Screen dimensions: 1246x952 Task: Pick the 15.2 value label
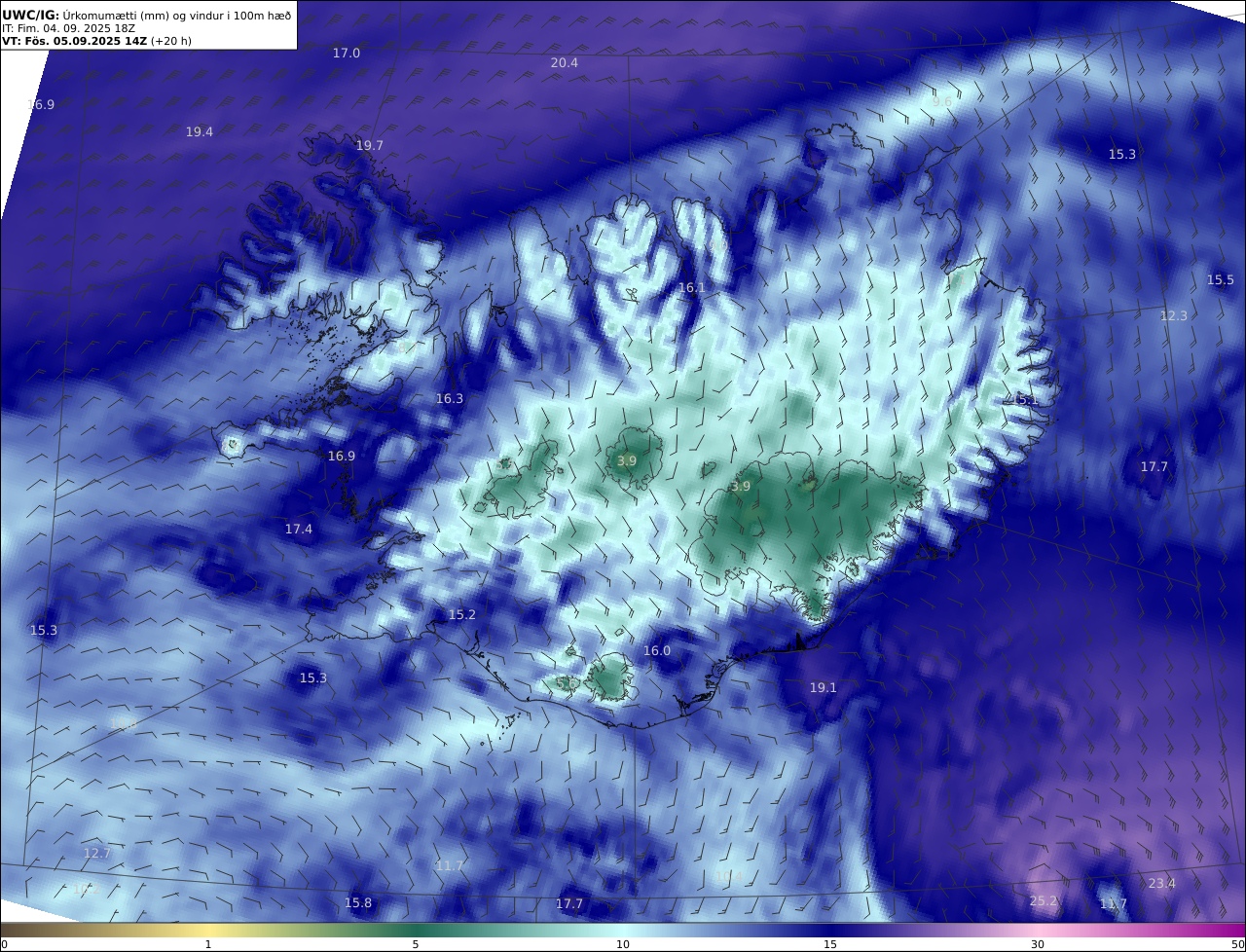462,614
